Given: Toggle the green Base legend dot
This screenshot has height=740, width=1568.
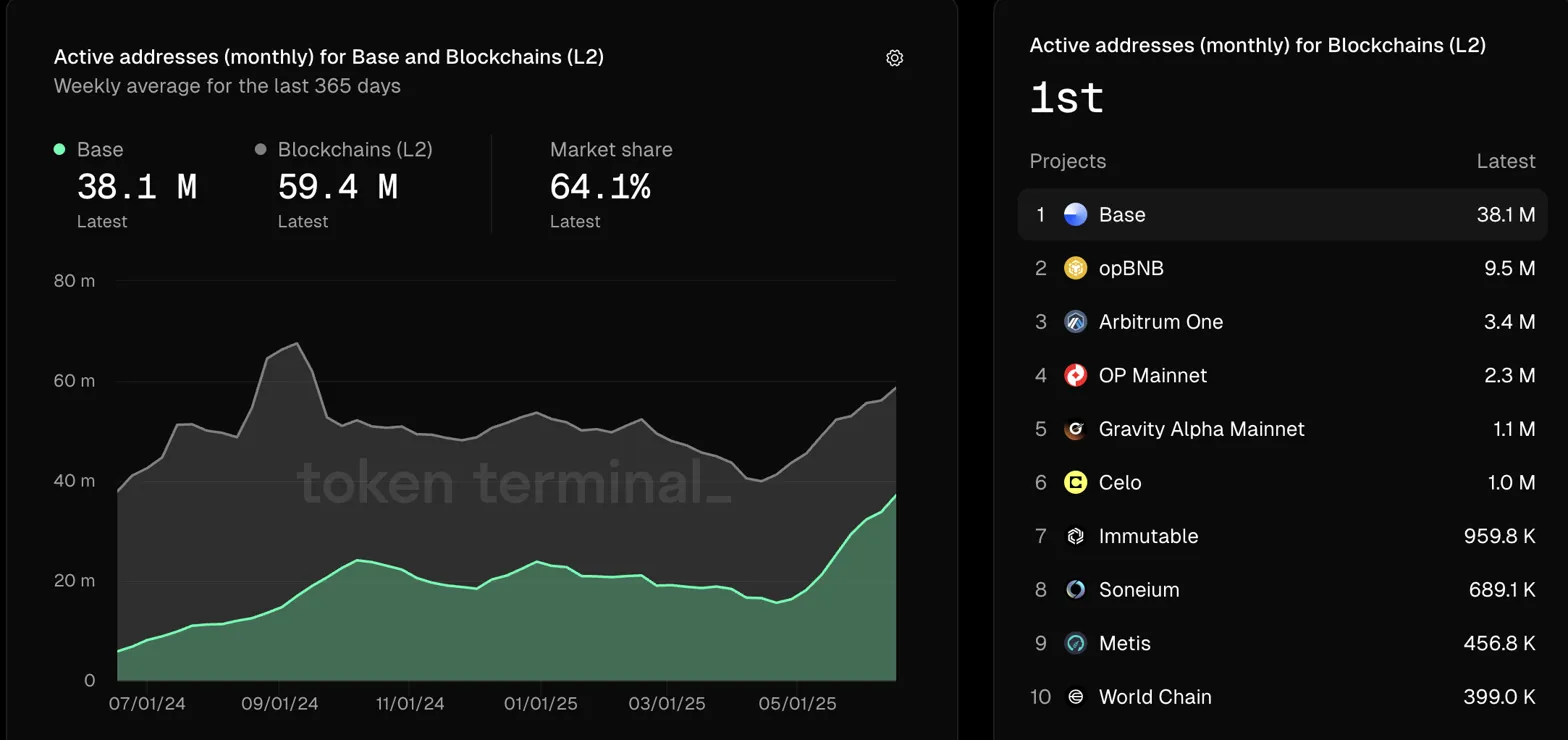Looking at the screenshot, I should click(x=59, y=149).
